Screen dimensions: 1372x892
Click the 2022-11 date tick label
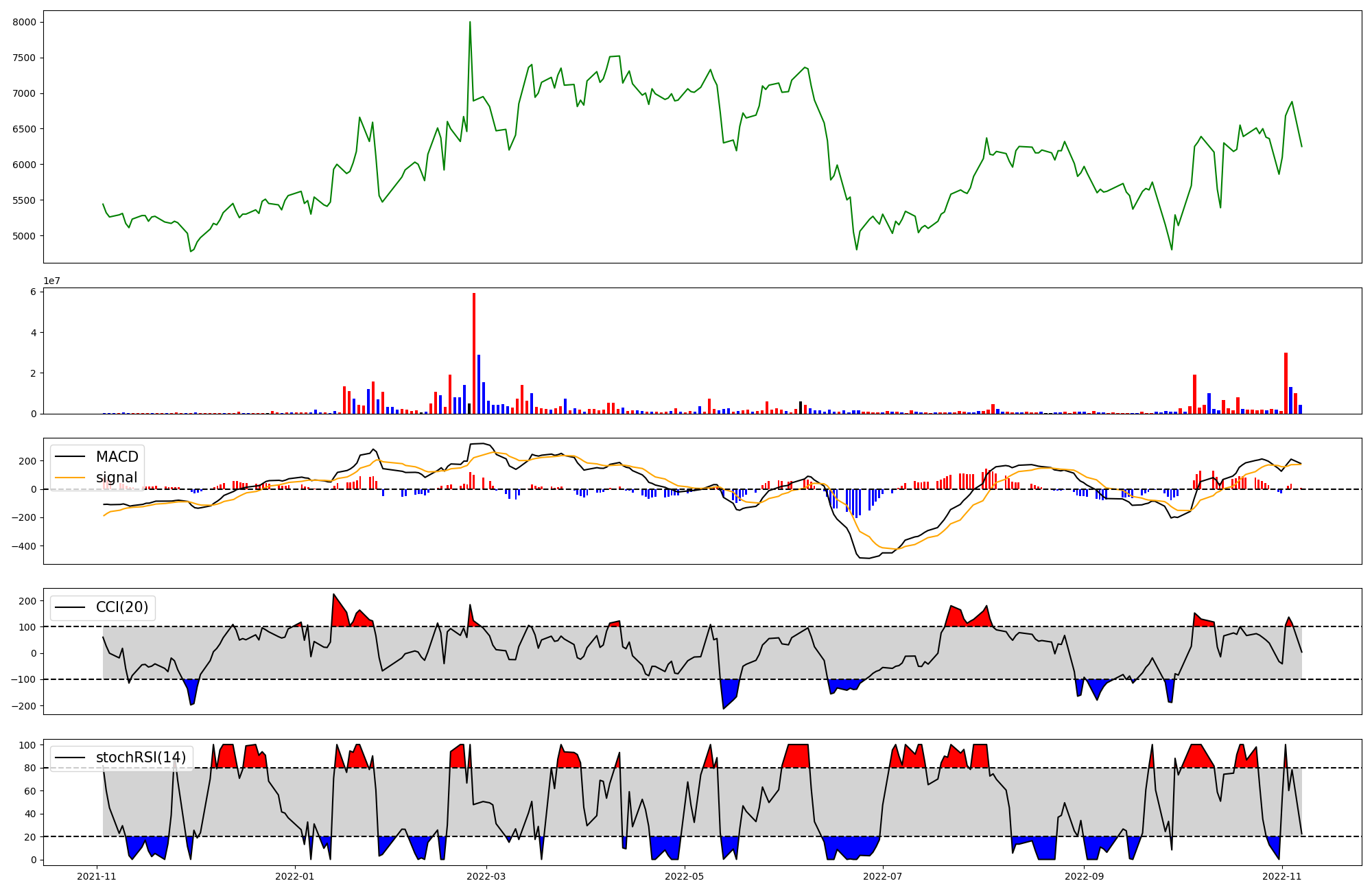pyautogui.click(x=1282, y=876)
